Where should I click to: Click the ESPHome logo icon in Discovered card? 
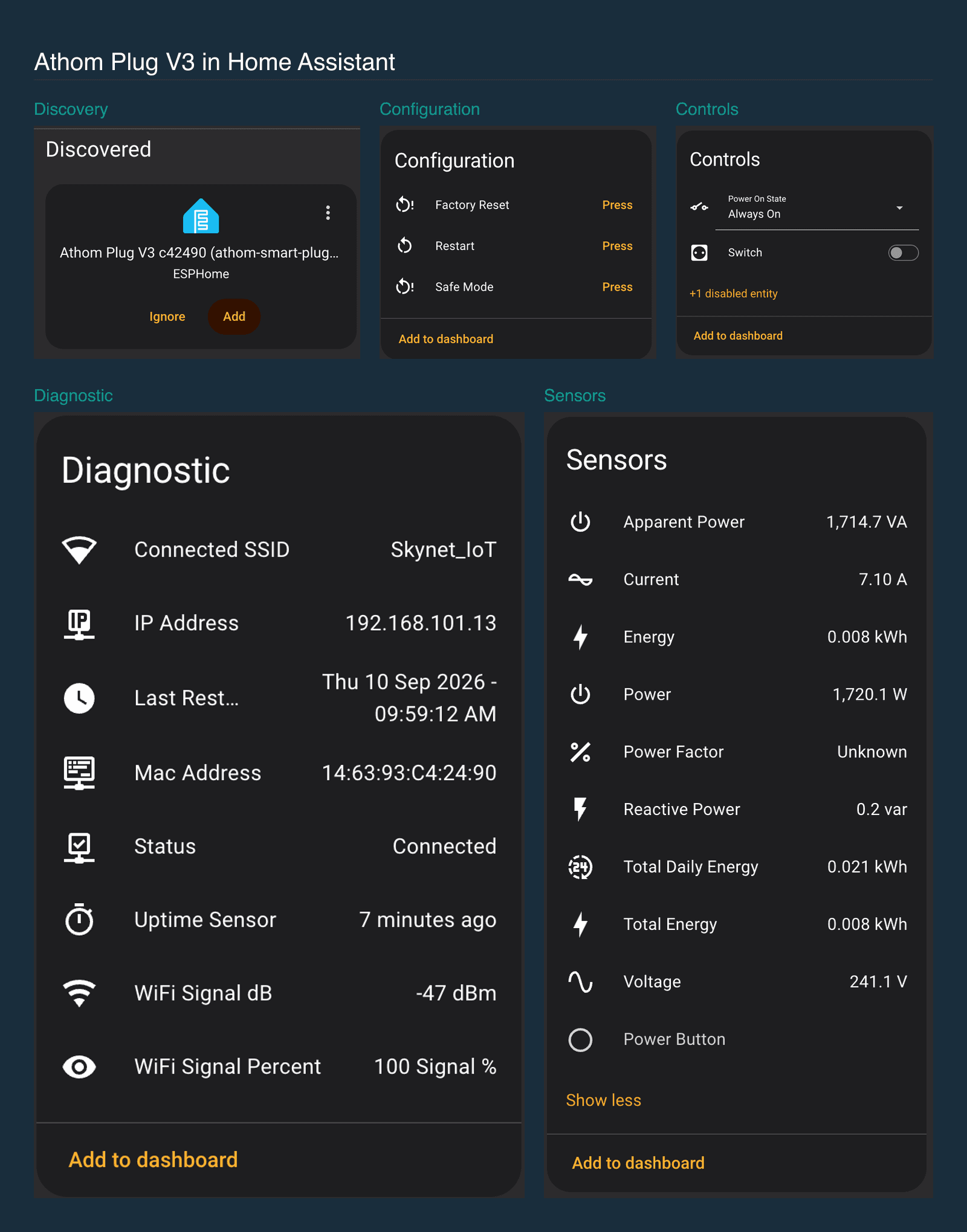(x=201, y=216)
